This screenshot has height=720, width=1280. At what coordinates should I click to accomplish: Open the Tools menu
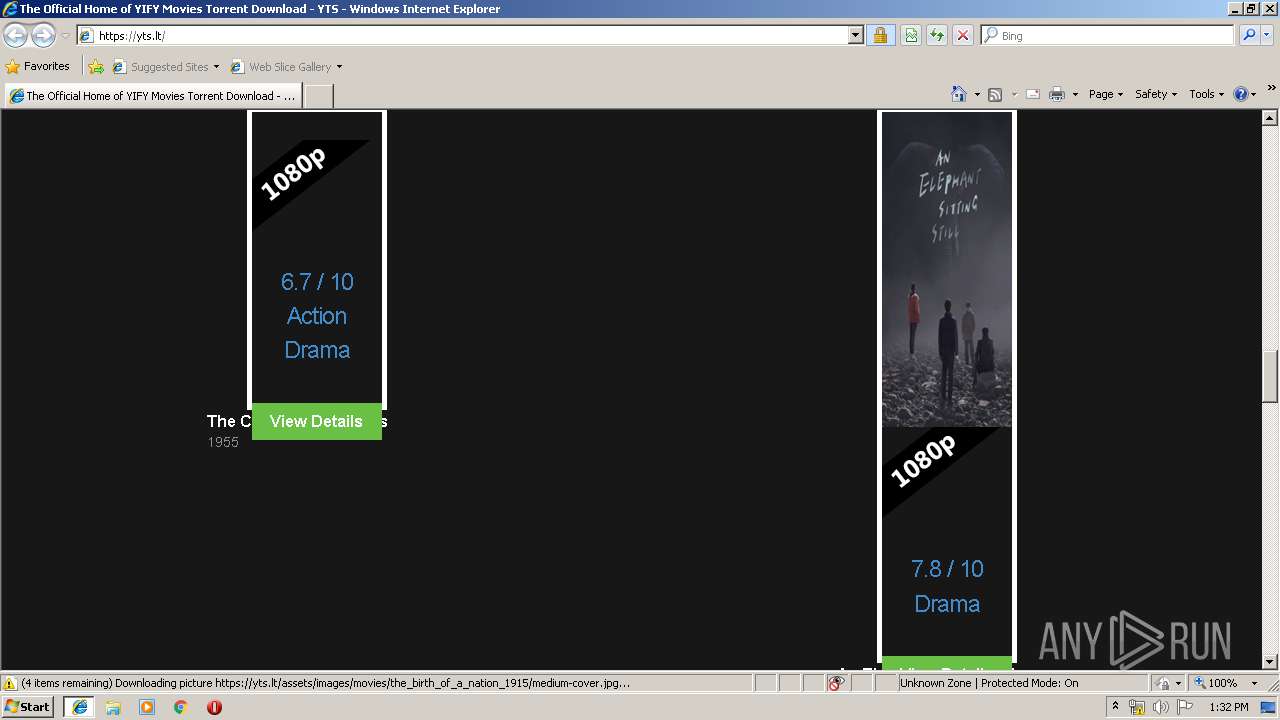(x=1207, y=94)
